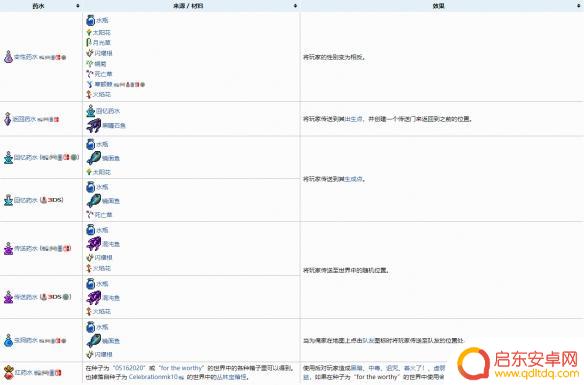Click the Moonglow herb icon

pyautogui.click(x=89, y=42)
